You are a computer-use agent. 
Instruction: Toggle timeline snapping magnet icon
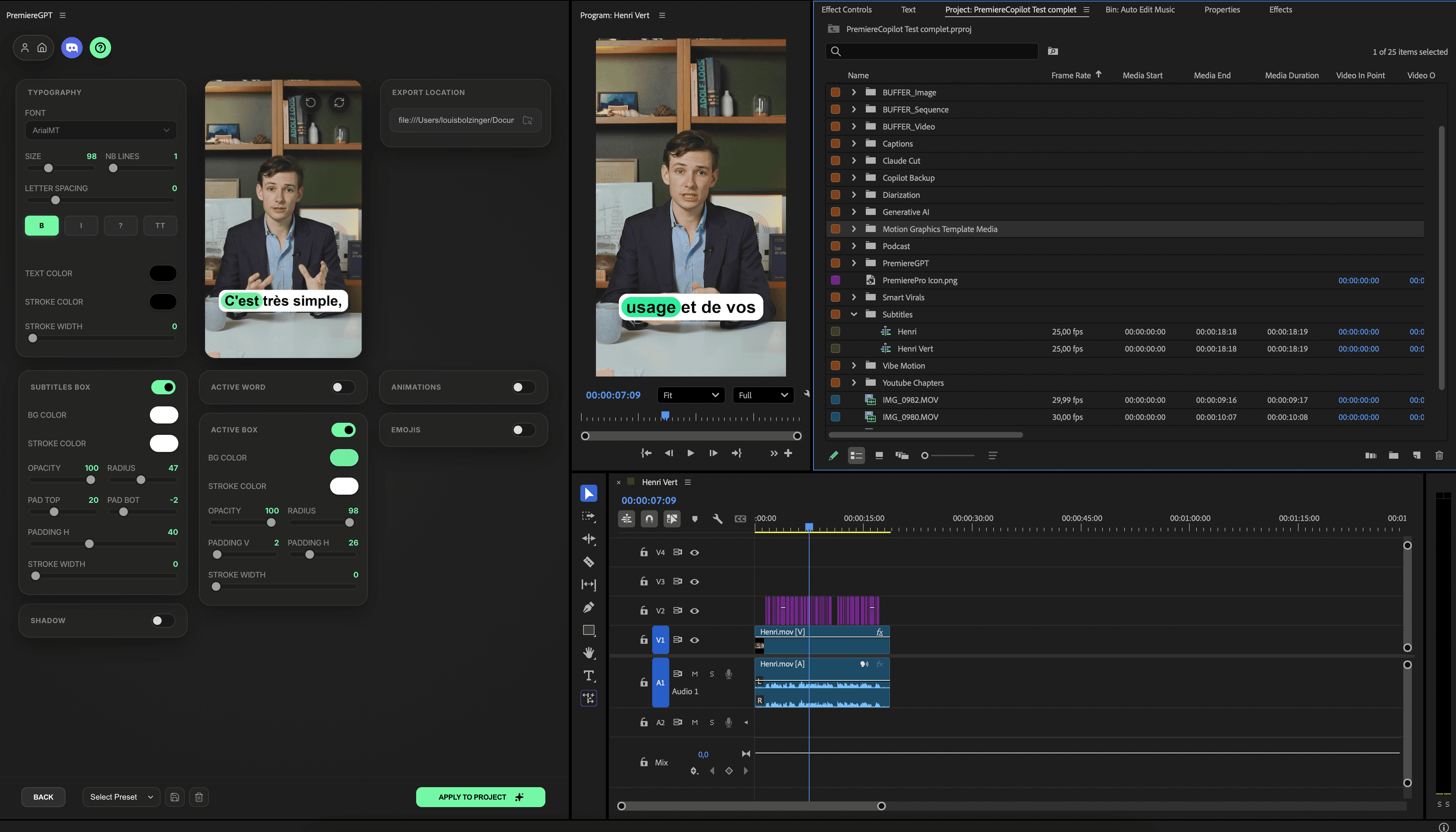(649, 519)
